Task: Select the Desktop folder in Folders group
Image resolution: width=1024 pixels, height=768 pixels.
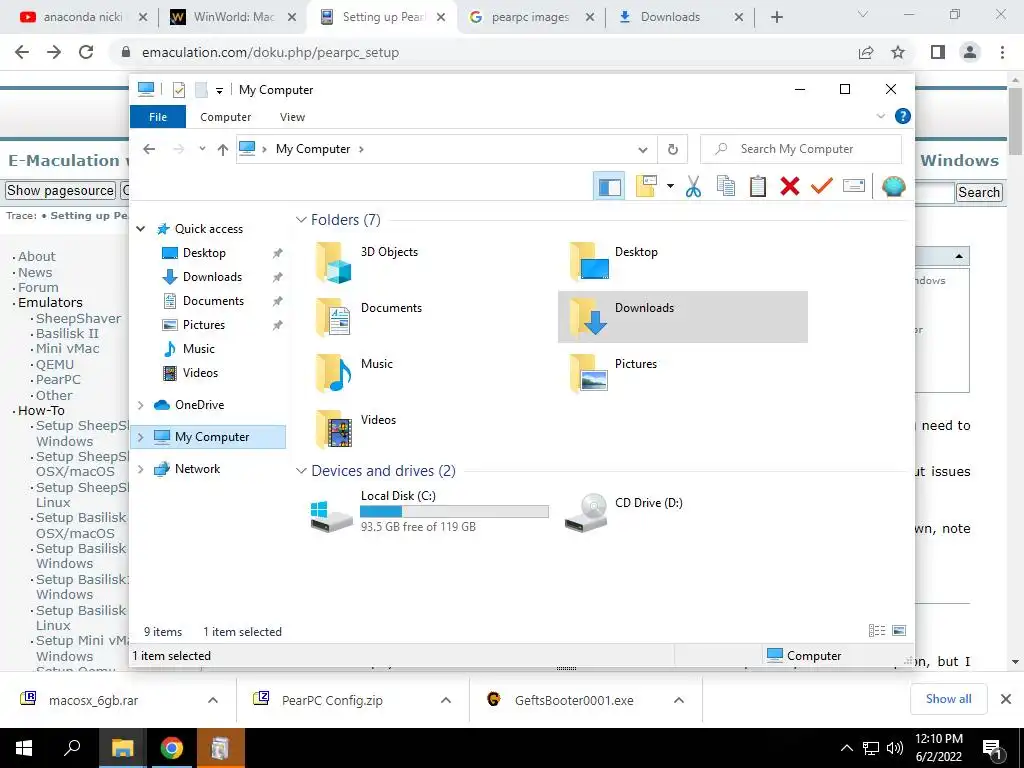Action: click(682, 261)
